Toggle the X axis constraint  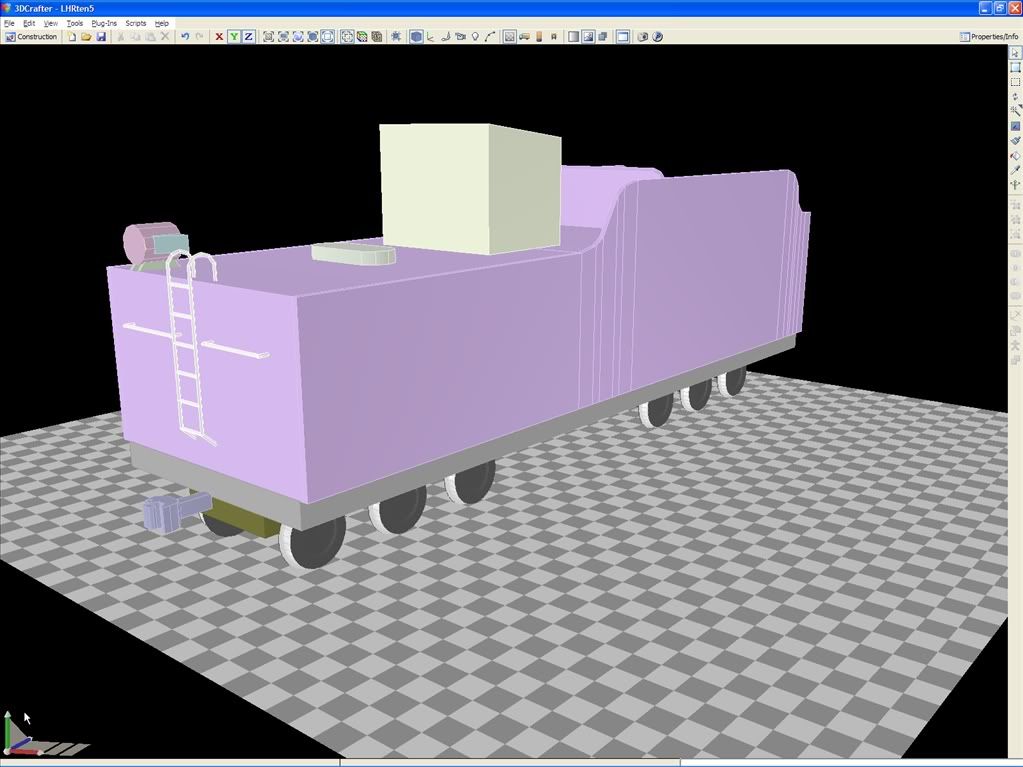[x=219, y=37]
